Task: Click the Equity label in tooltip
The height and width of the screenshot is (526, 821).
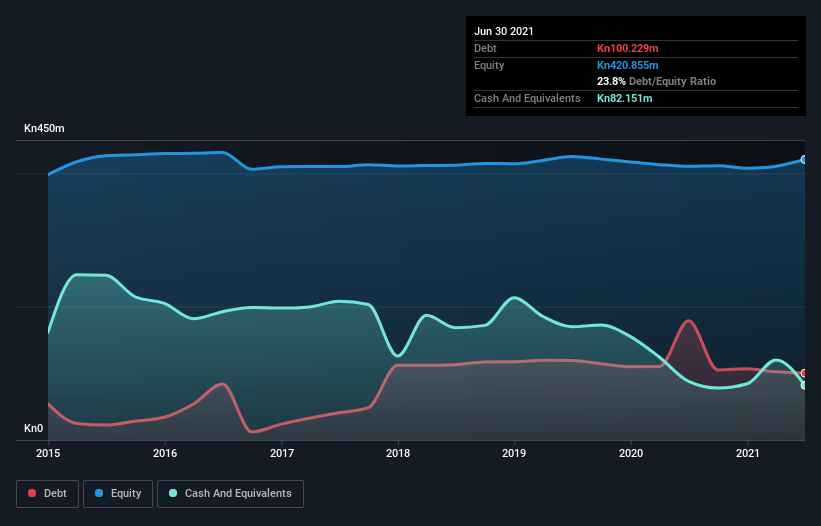Action: tap(489, 65)
